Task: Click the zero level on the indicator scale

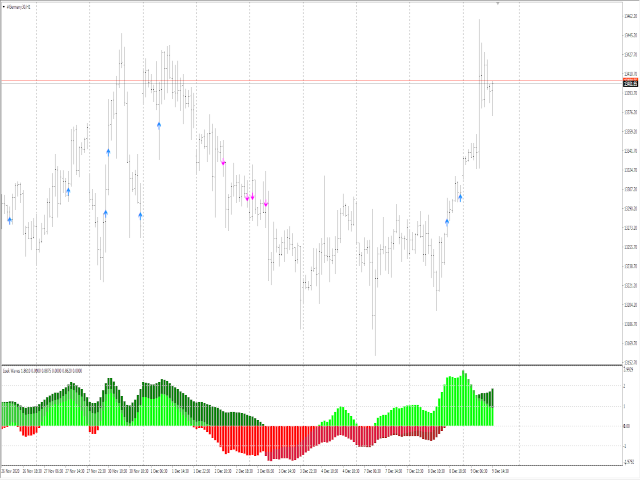Action: [x=627, y=426]
